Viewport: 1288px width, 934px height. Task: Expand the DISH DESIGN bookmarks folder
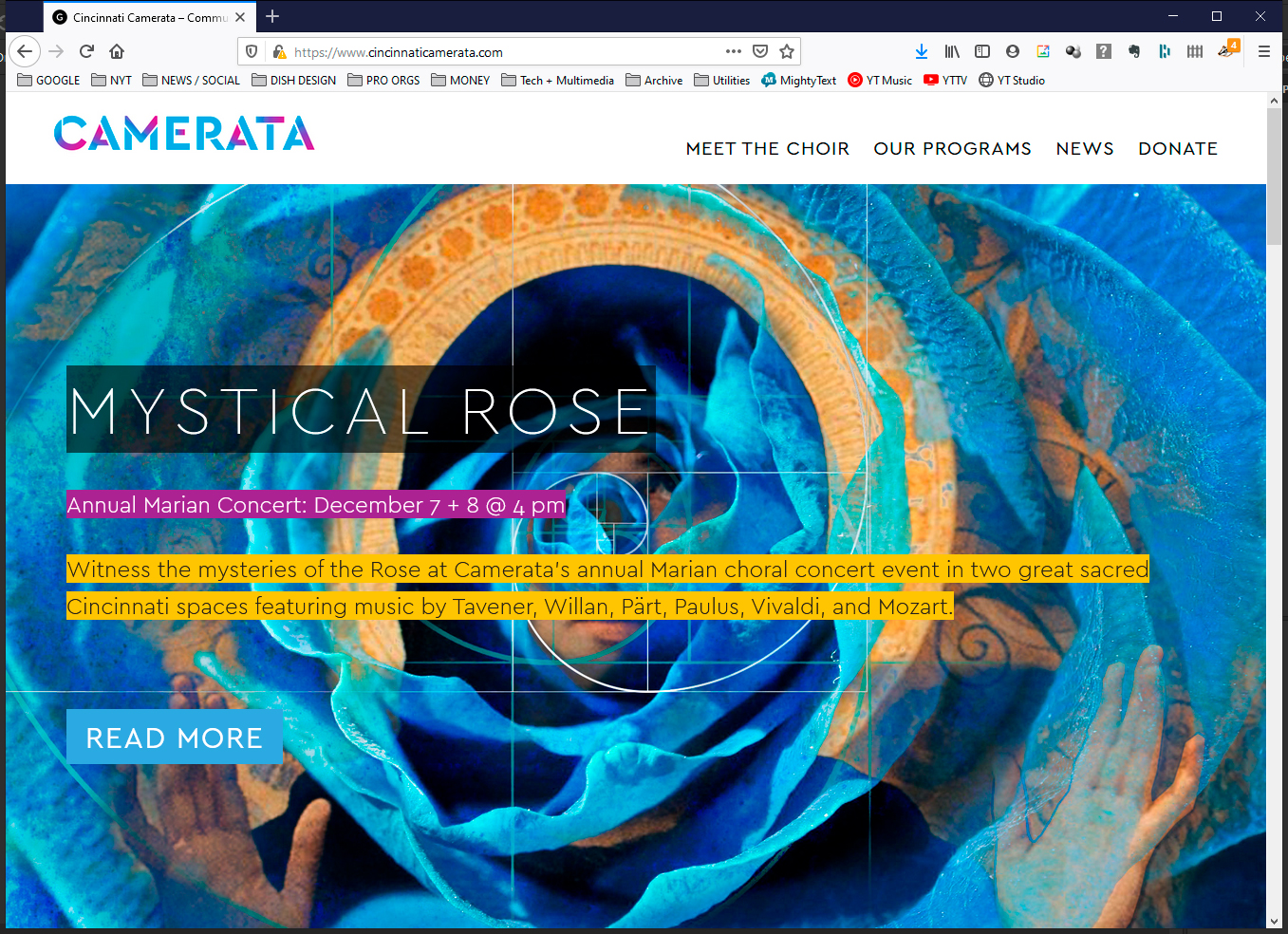pyautogui.click(x=294, y=81)
